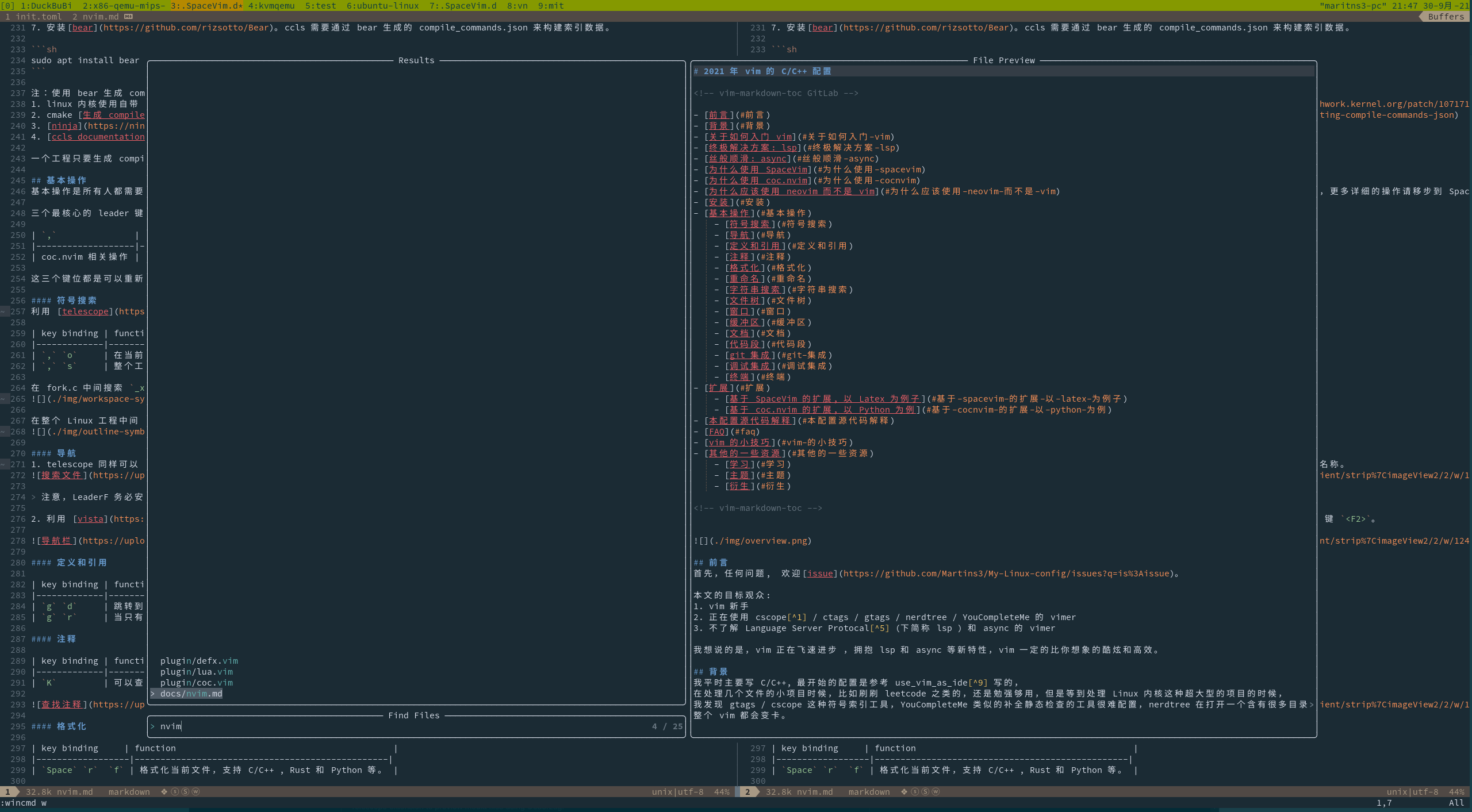Image resolution: width=1472 pixels, height=812 pixels.
Task: Click the markdown filetype icon beside nvim.md tab
Action: (128, 17)
